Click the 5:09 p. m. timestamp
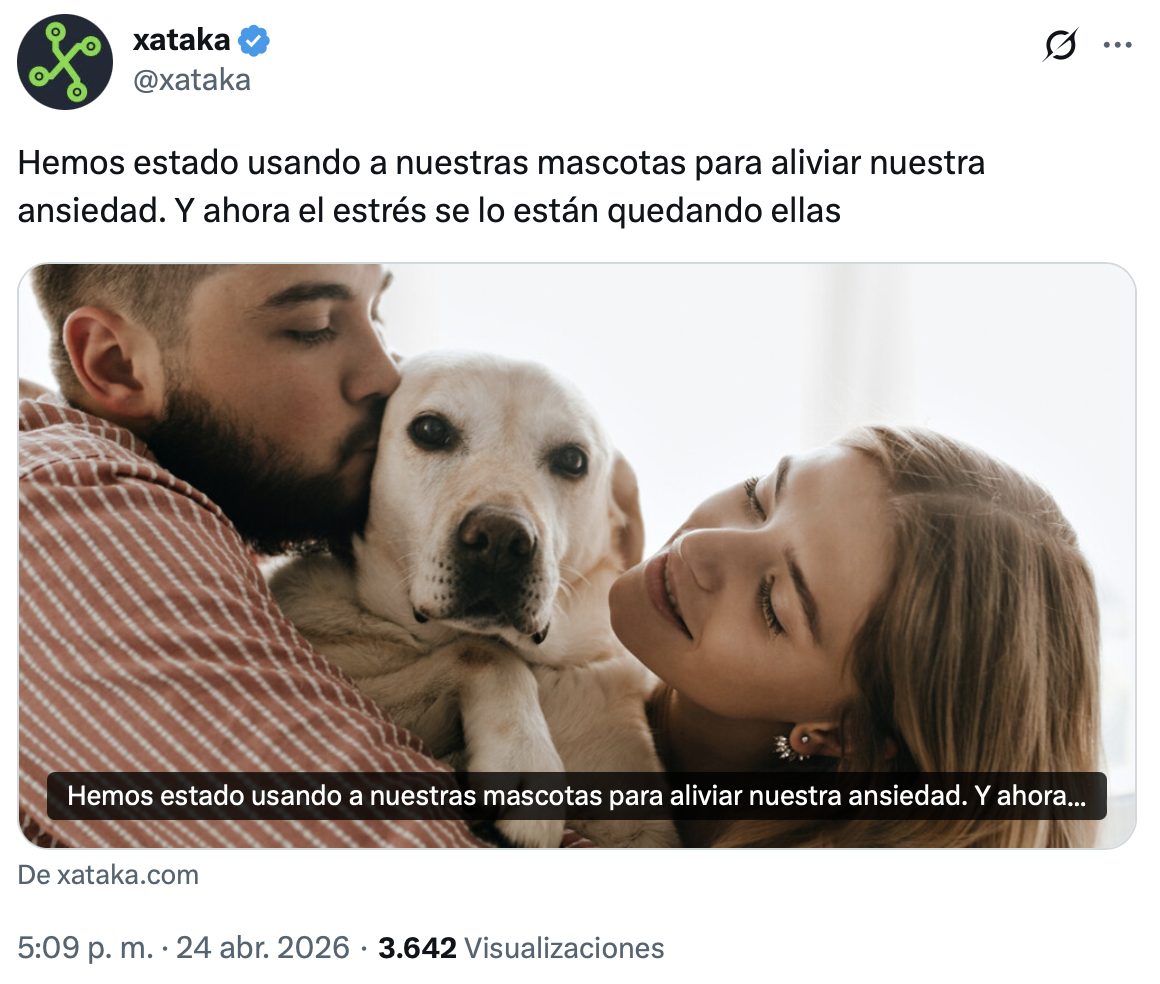The height and width of the screenshot is (984, 1160). pyautogui.click(x=85, y=948)
